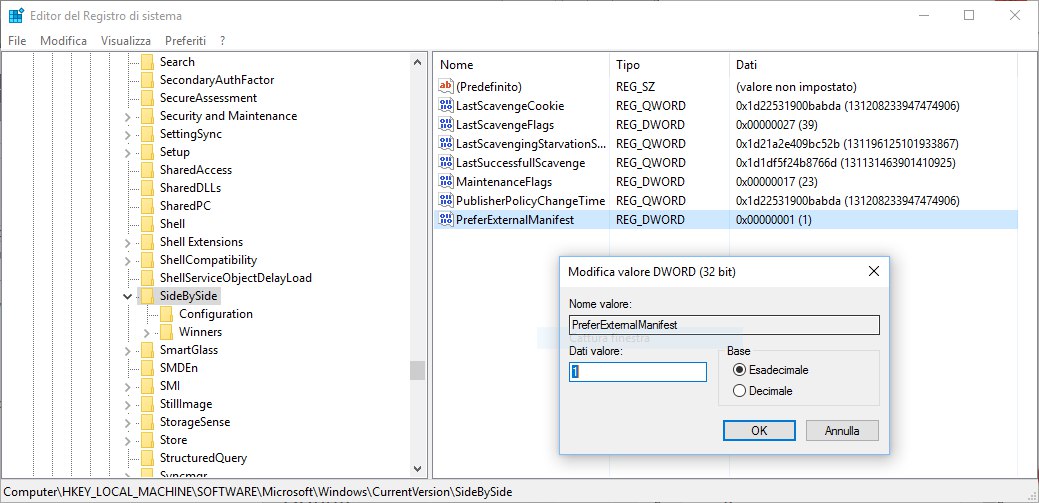
Task: Click the Winners folder icon
Action: 167,332
